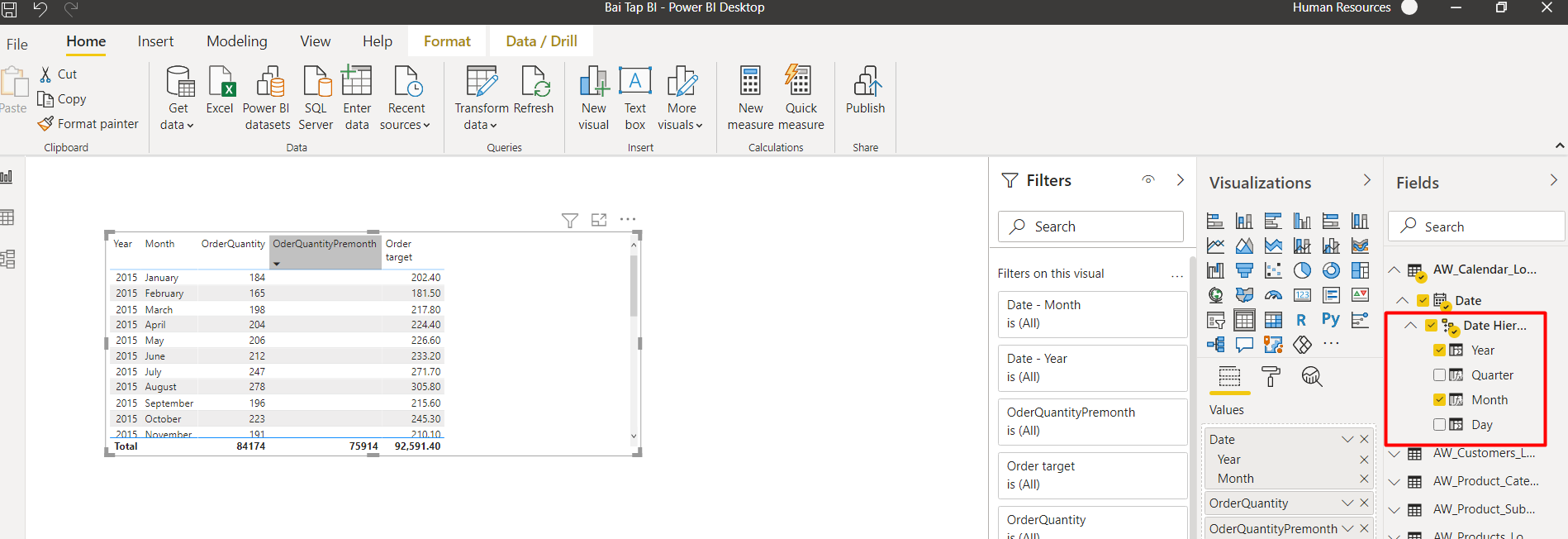The height and width of the screenshot is (539, 1568).
Task: Select the Gauge visualization
Action: (x=1273, y=295)
